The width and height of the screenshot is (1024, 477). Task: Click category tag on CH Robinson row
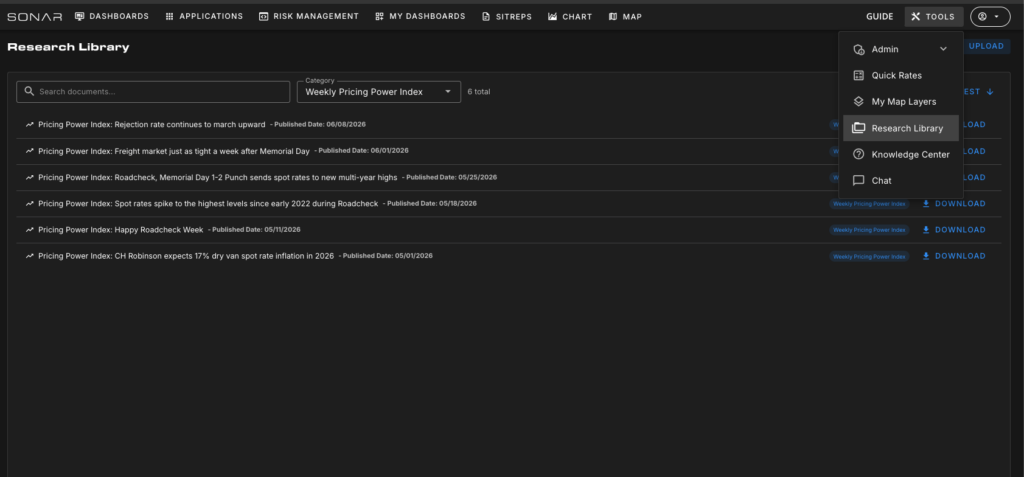pyautogui.click(x=869, y=256)
